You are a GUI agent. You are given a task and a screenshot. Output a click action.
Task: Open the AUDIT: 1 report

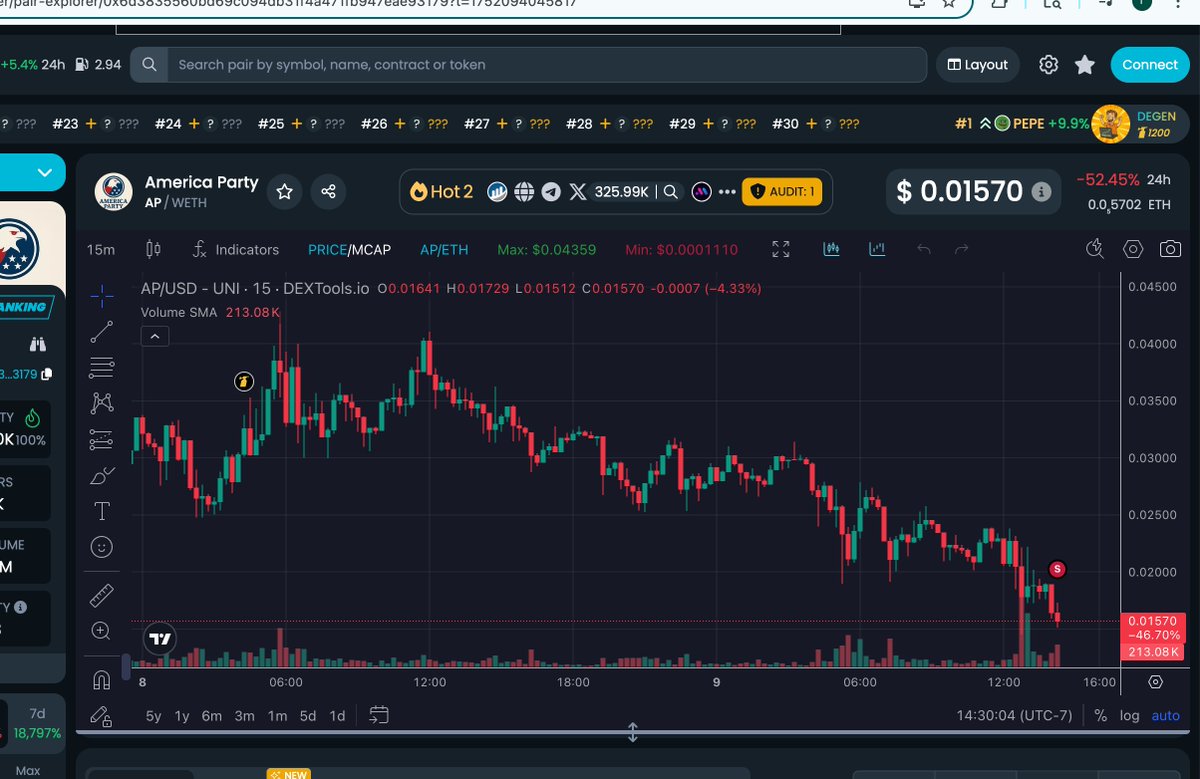(x=782, y=191)
